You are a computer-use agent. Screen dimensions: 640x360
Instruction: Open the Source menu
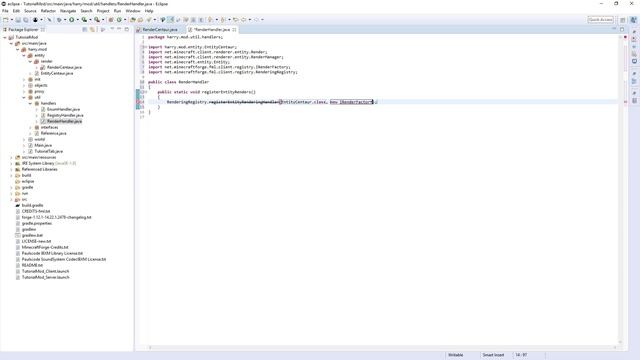[30, 11]
